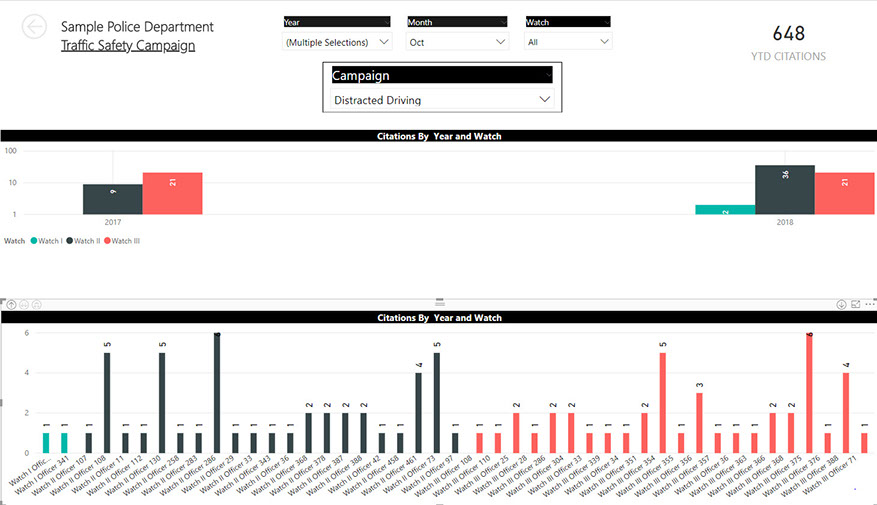877x505 pixels.
Task: Click the drill up arrow icon
Action: click(10, 304)
